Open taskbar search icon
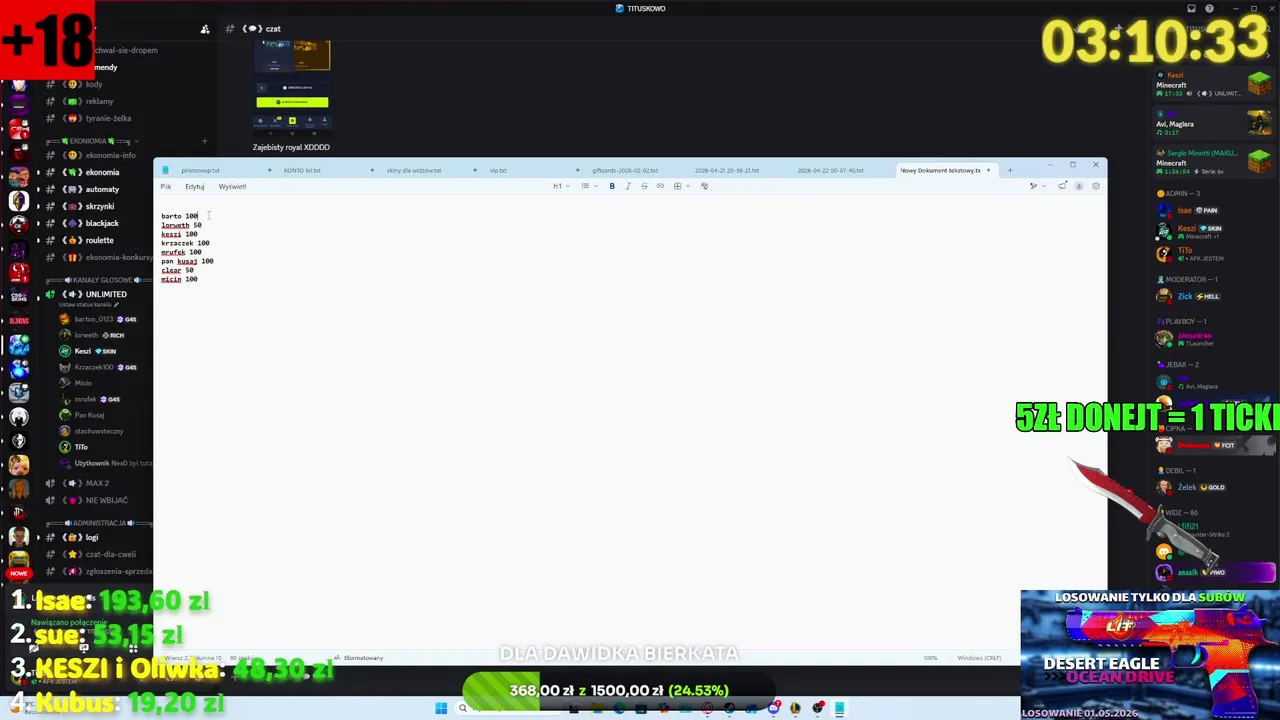Viewport: 1280px width, 720px height. 463,709
